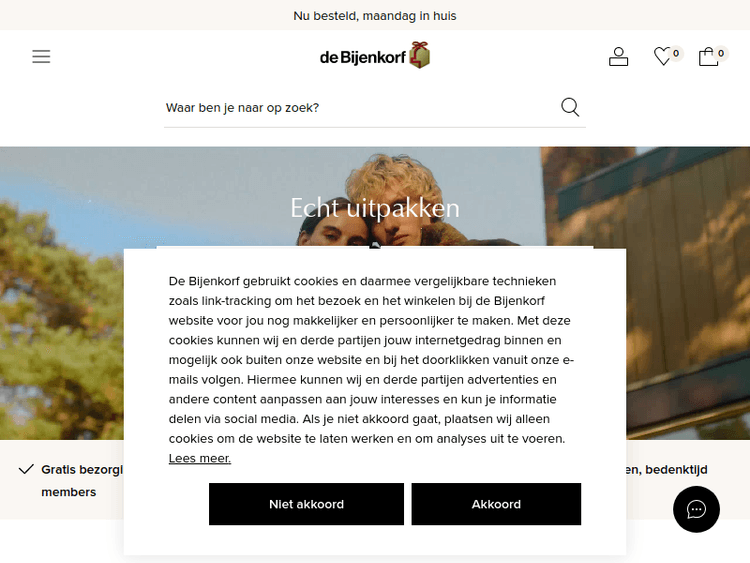Follow the Lees meer link
The width and height of the screenshot is (750, 563).
pos(199,458)
